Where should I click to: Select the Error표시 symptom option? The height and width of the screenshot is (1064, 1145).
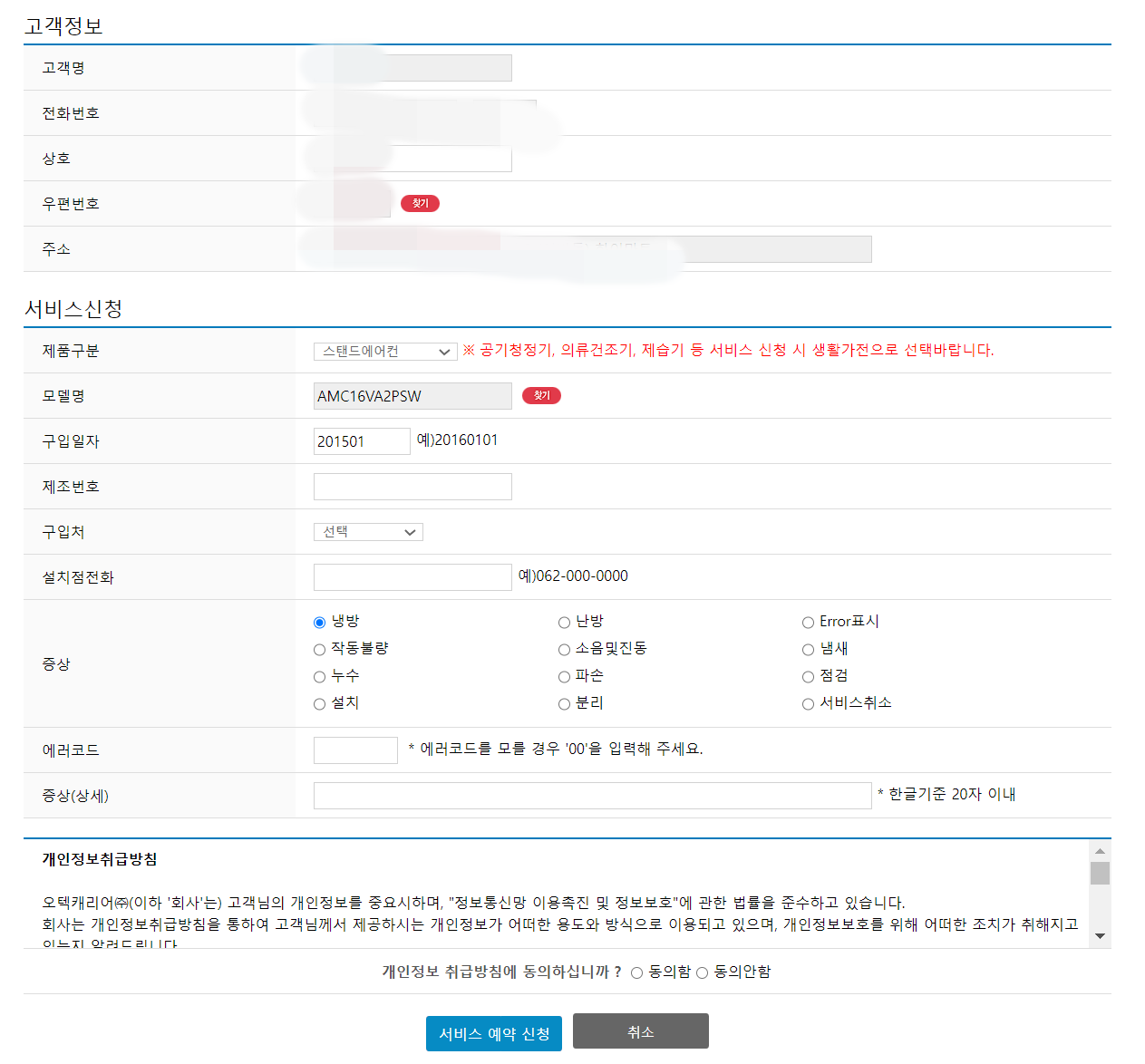[808, 622]
